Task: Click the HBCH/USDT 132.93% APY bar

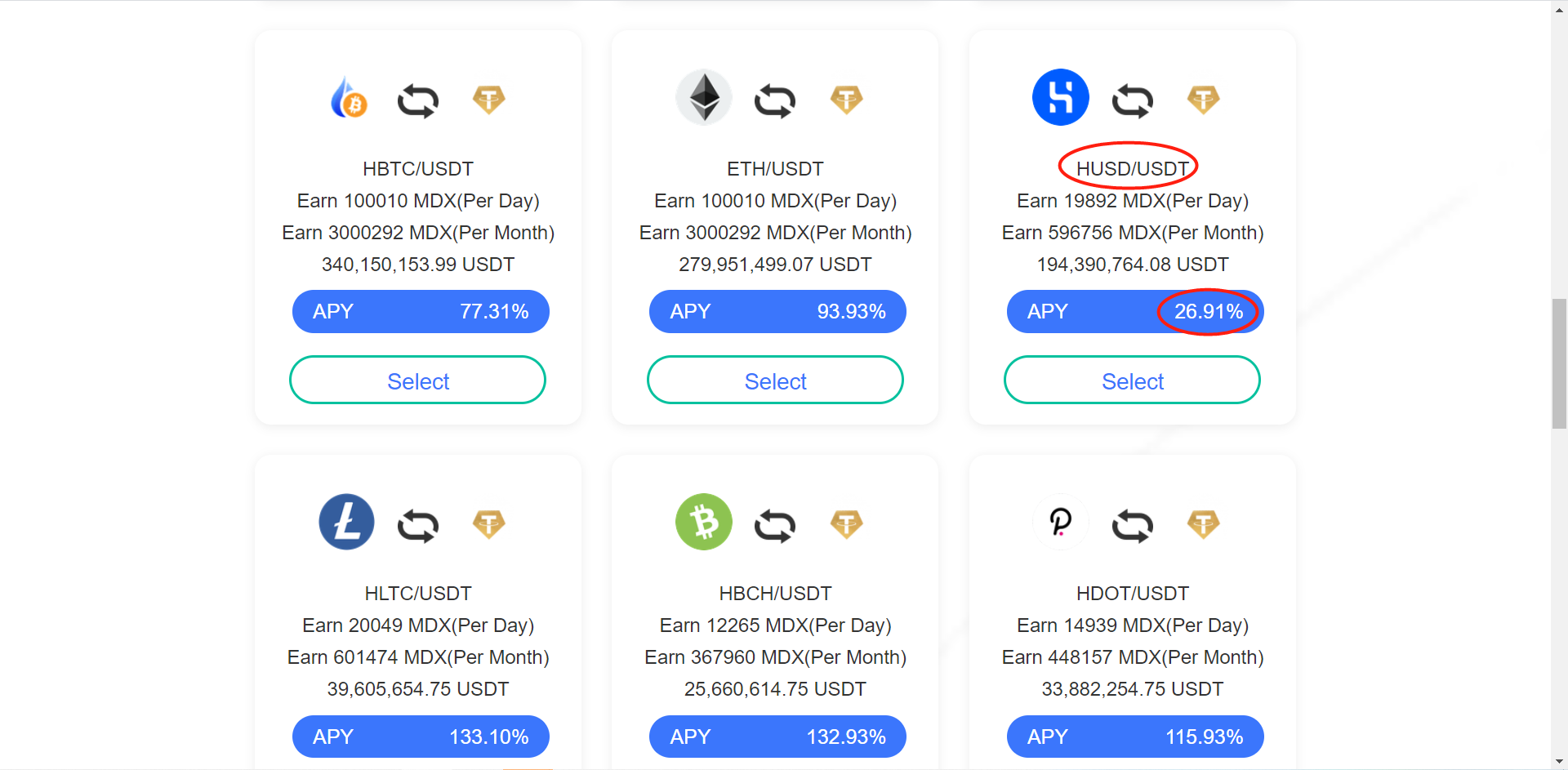Action: coord(777,737)
